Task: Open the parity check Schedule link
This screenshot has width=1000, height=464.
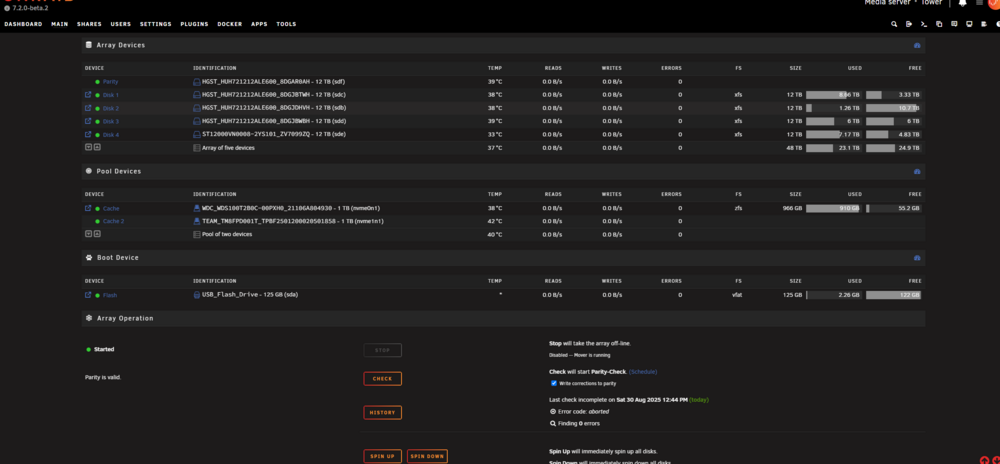Action: 643,372
